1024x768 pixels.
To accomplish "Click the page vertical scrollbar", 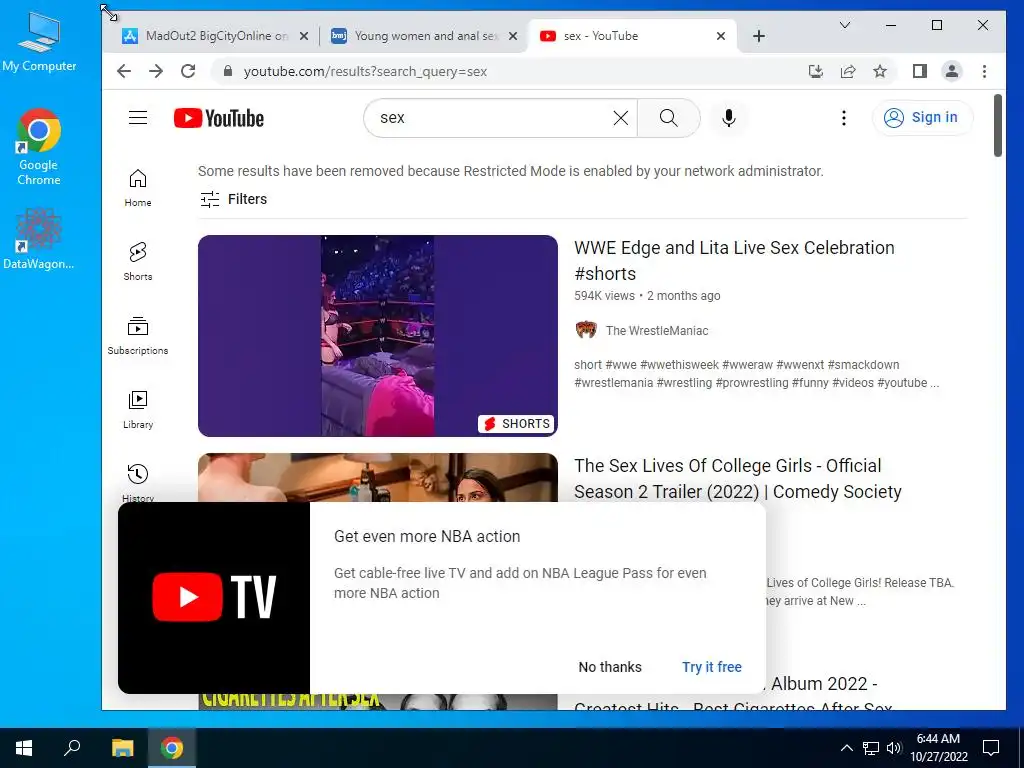I will point(997,125).
